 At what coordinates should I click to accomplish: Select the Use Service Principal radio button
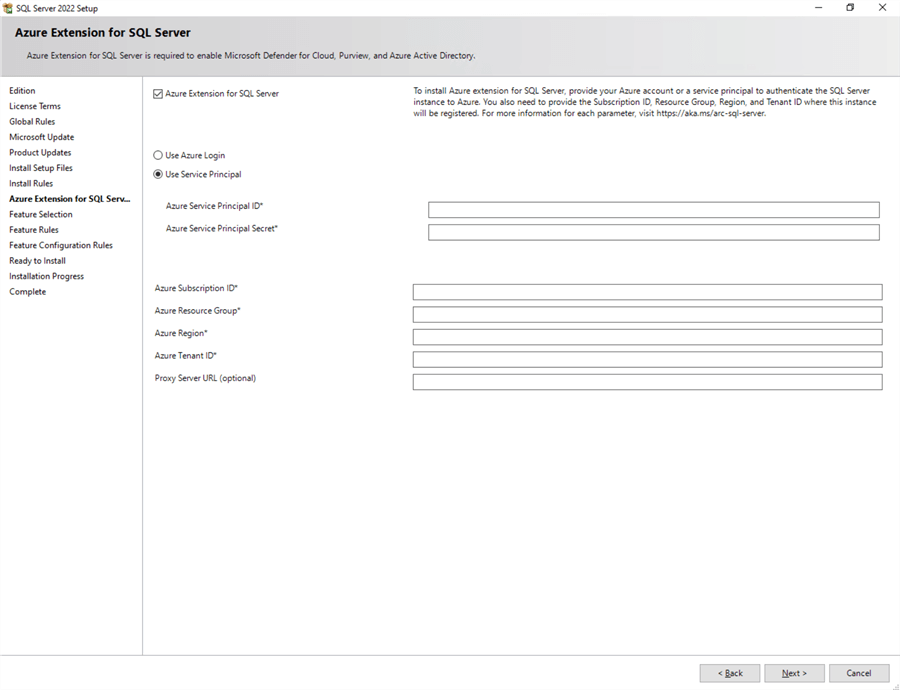click(x=158, y=175)
